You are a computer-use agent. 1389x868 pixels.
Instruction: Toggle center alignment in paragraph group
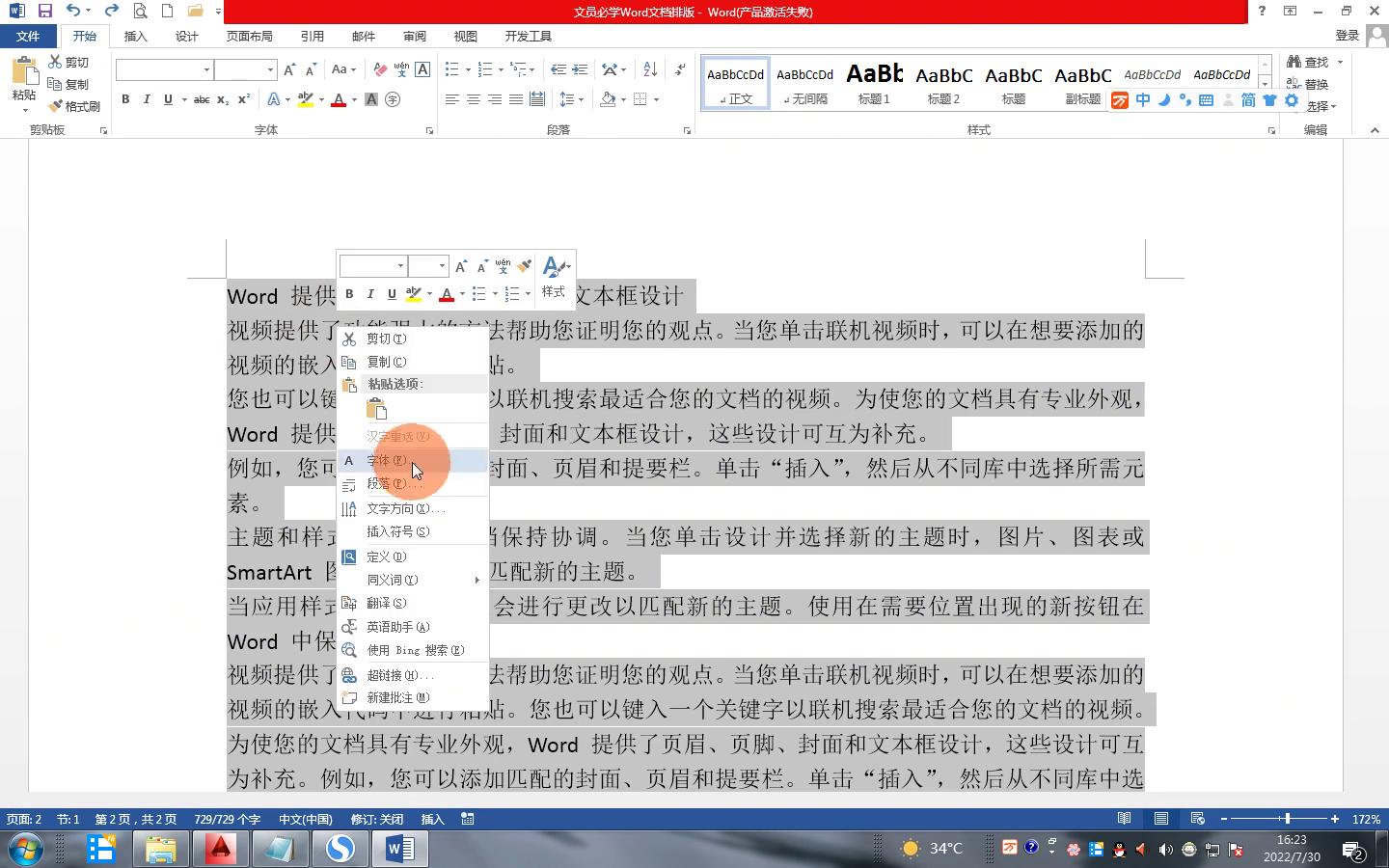(473, 99)
